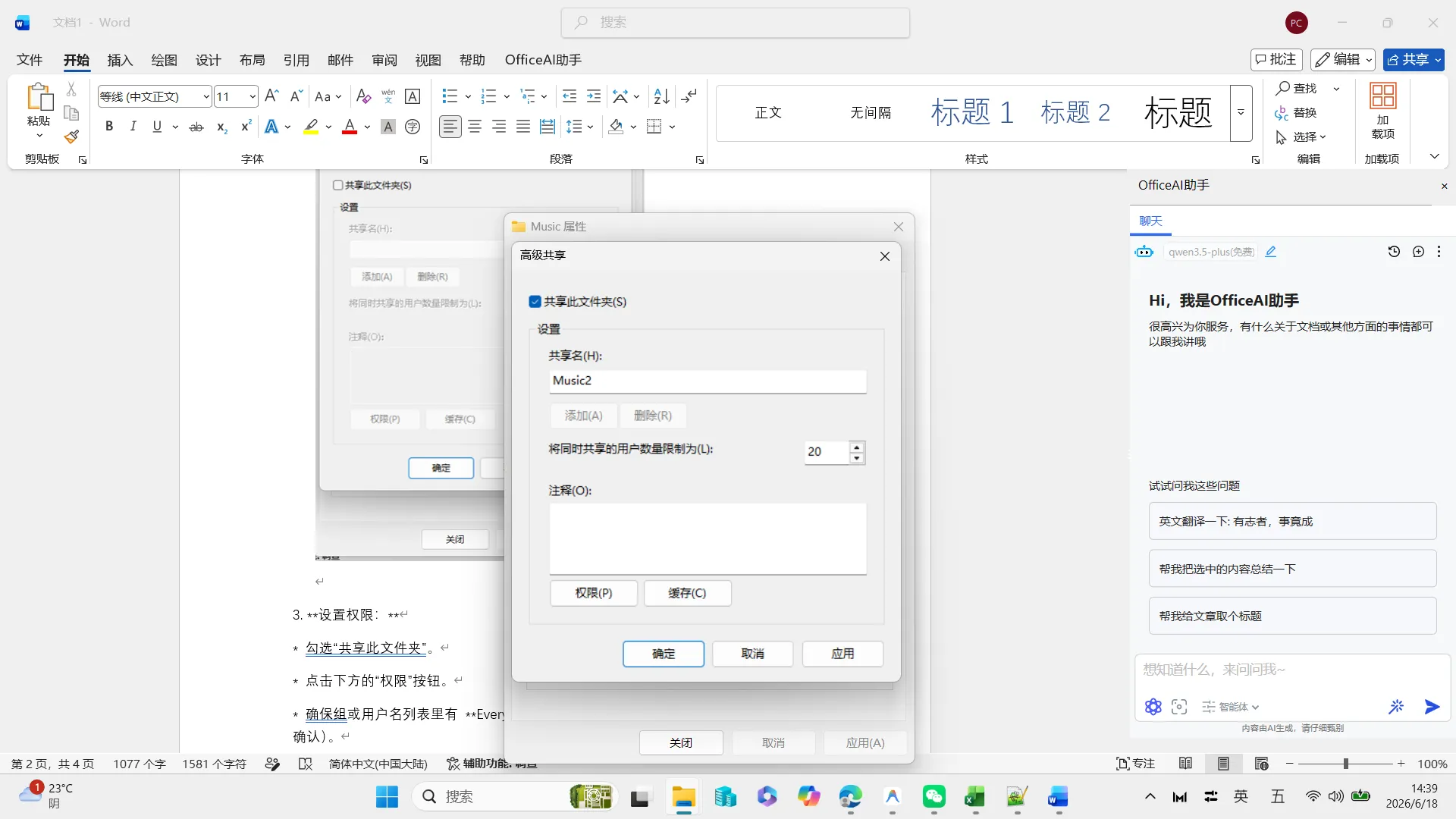Open the 插入 ribbon tab

[x=120, y=60]
